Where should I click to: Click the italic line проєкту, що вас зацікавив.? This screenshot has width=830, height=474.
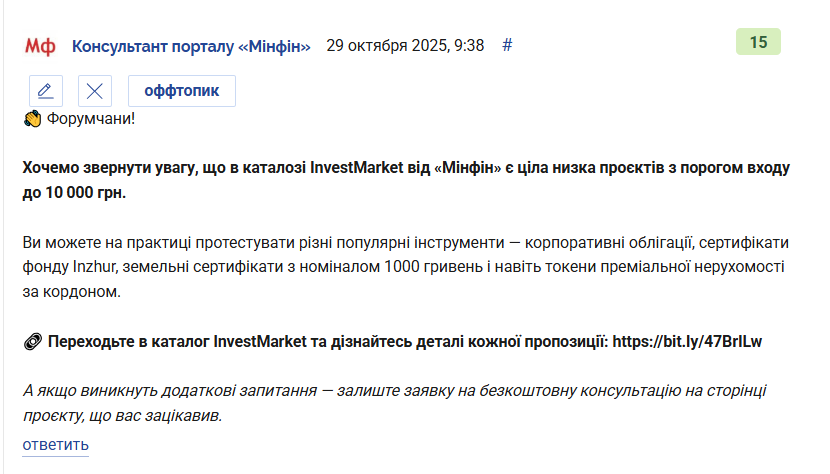[x=122, y=416]
